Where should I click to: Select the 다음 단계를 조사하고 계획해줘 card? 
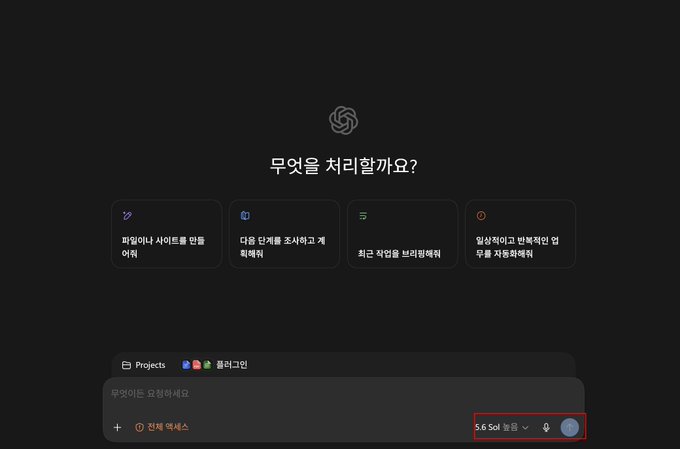tap(284, 234)
